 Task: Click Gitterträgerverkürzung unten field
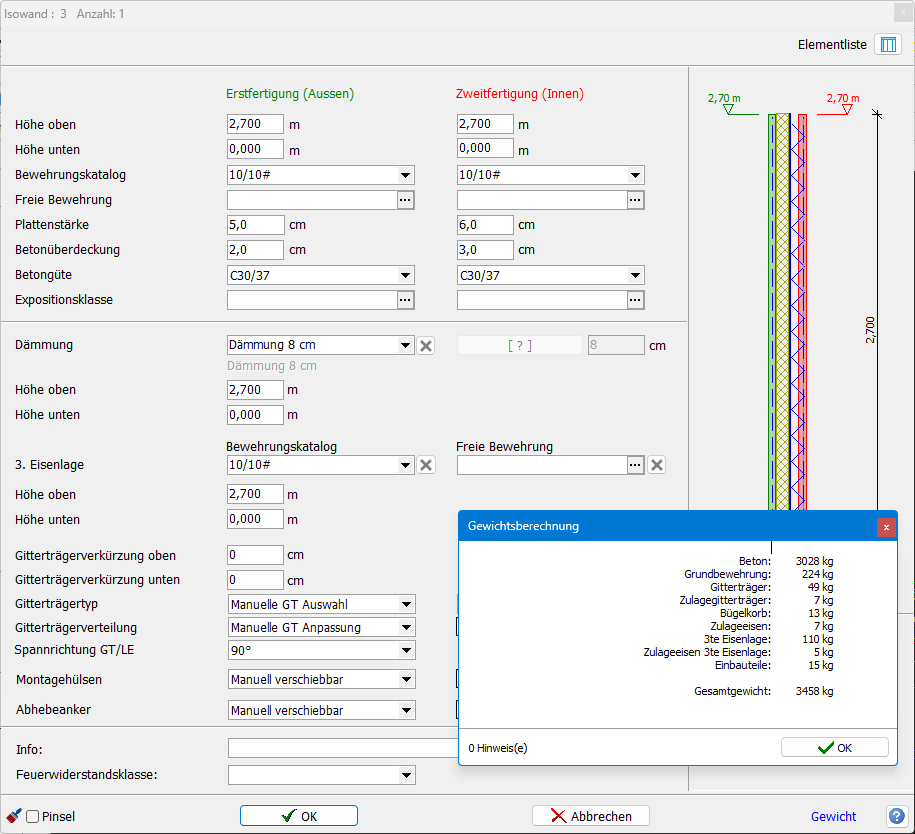(255, 580)
